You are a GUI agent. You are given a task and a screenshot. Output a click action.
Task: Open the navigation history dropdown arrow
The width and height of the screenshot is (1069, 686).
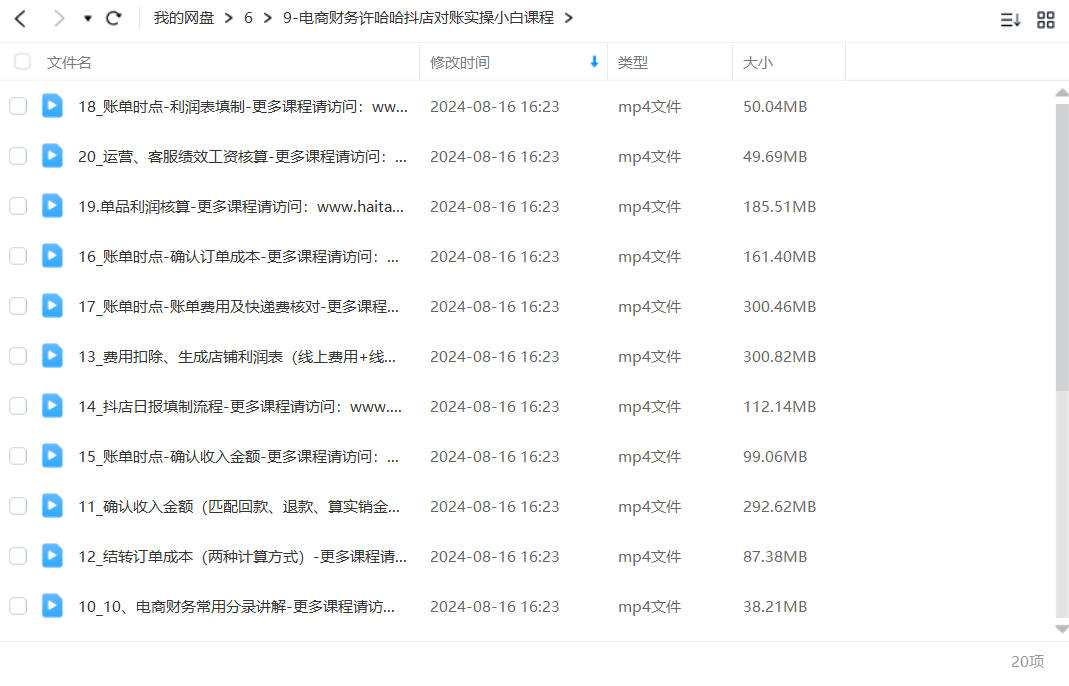(87, 18)
